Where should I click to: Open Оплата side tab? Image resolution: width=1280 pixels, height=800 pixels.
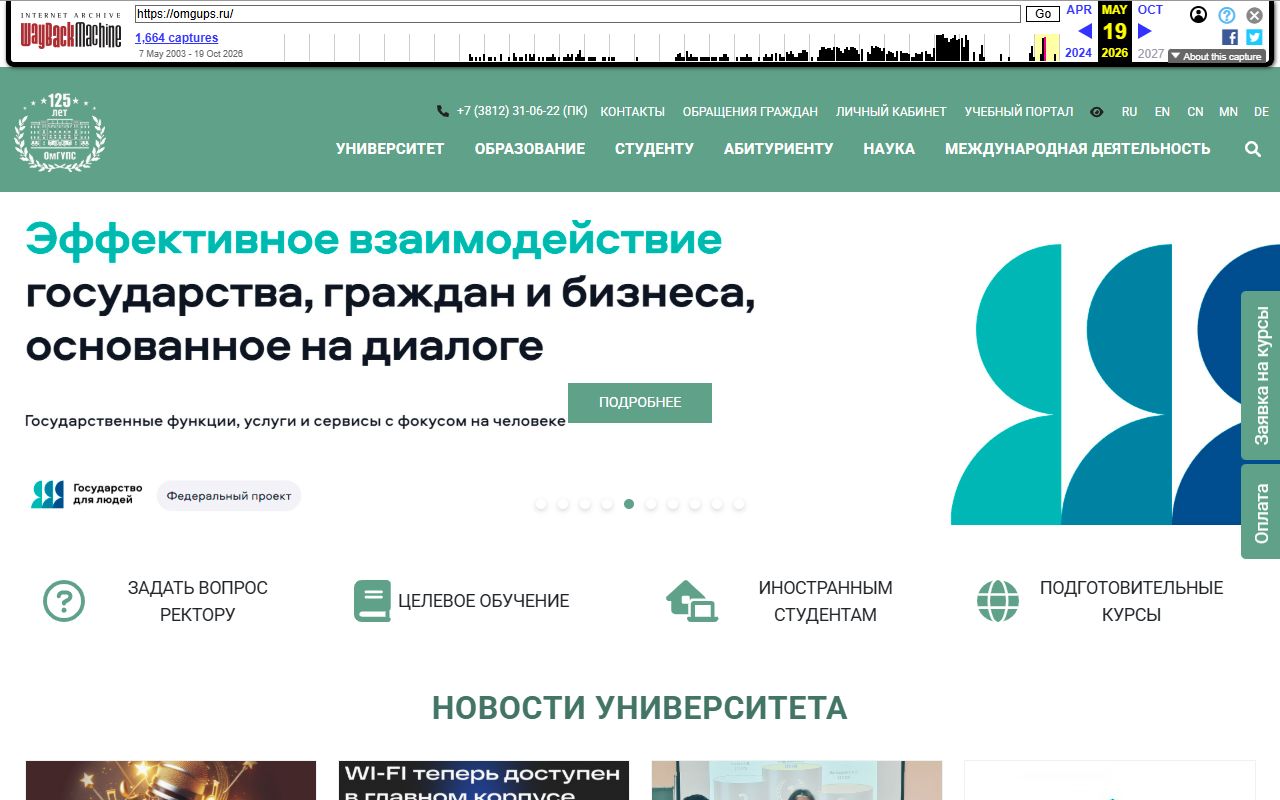1261,512
